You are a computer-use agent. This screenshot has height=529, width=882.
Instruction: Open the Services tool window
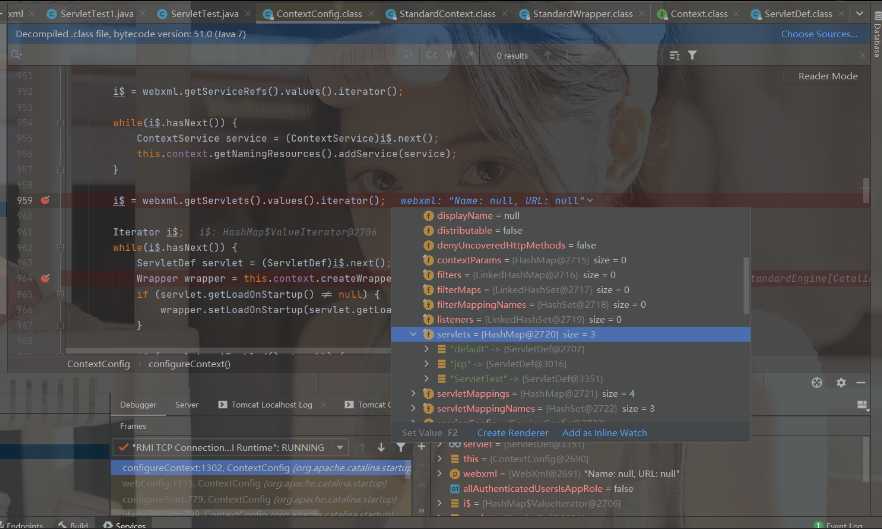click(124, 524)
